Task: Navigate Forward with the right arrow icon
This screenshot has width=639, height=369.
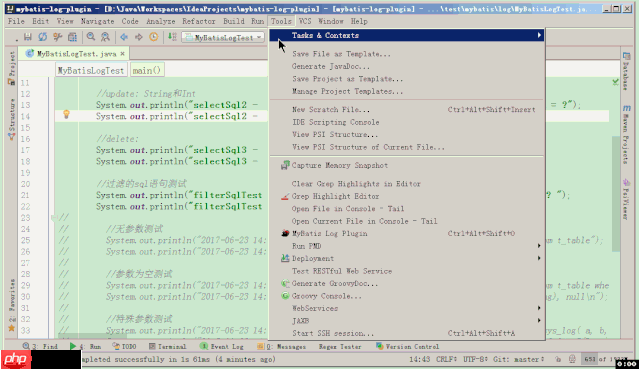Action: 139,37
